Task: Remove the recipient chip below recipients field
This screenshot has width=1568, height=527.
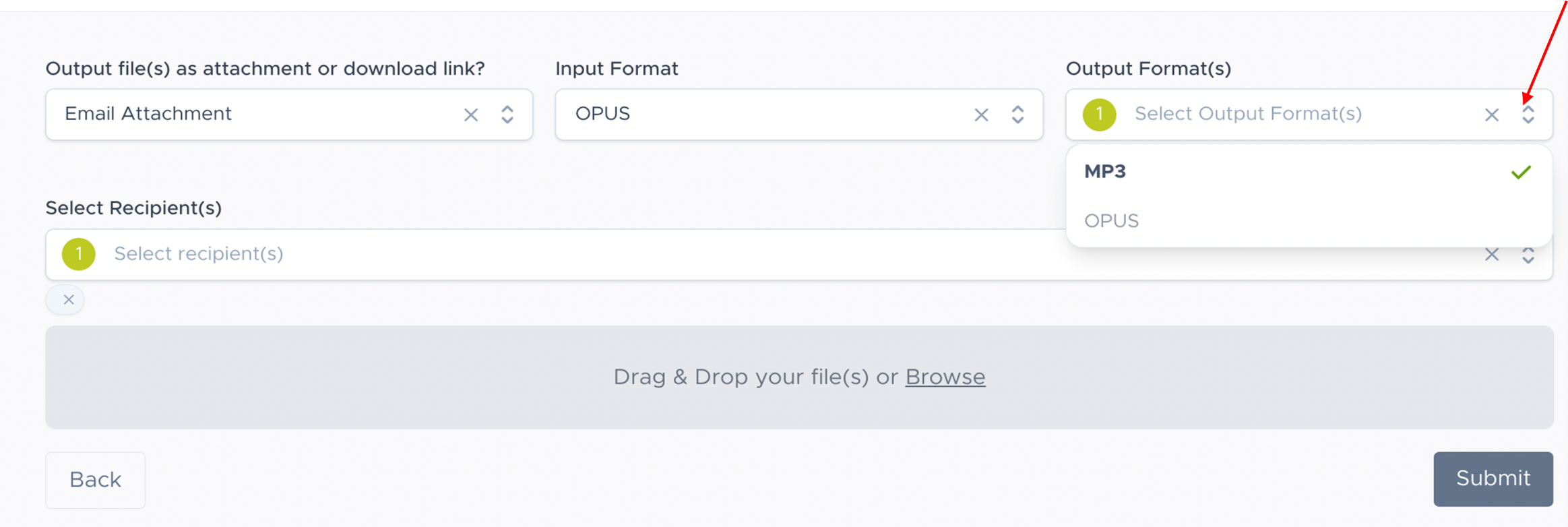Action: tap(68, 300)
